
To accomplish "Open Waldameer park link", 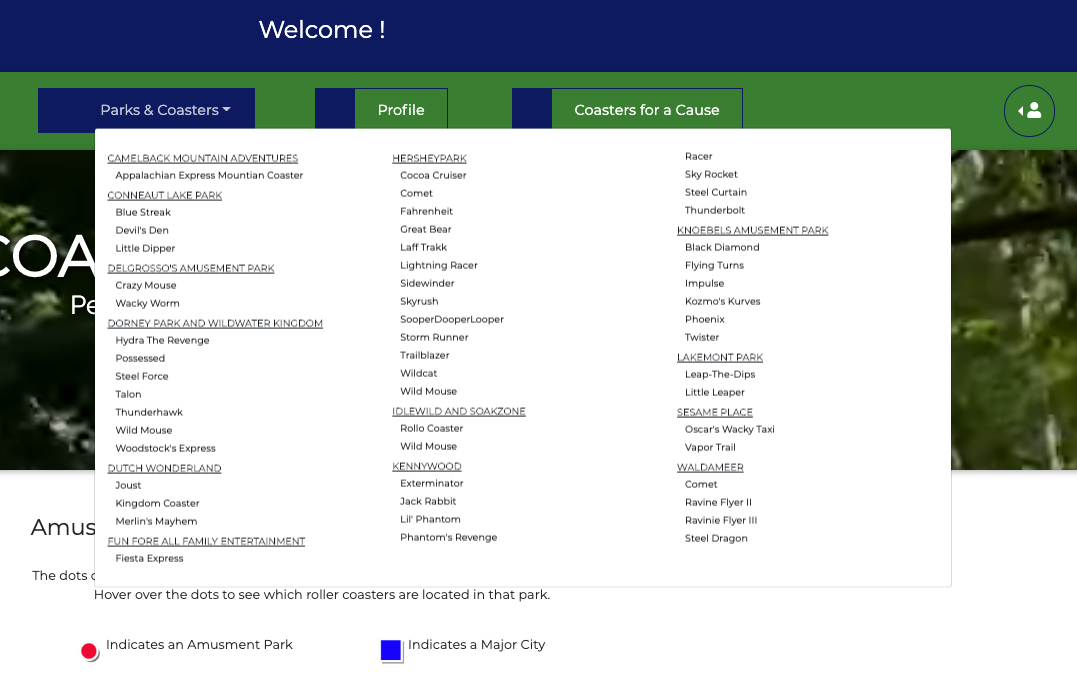I will point(710,467).
